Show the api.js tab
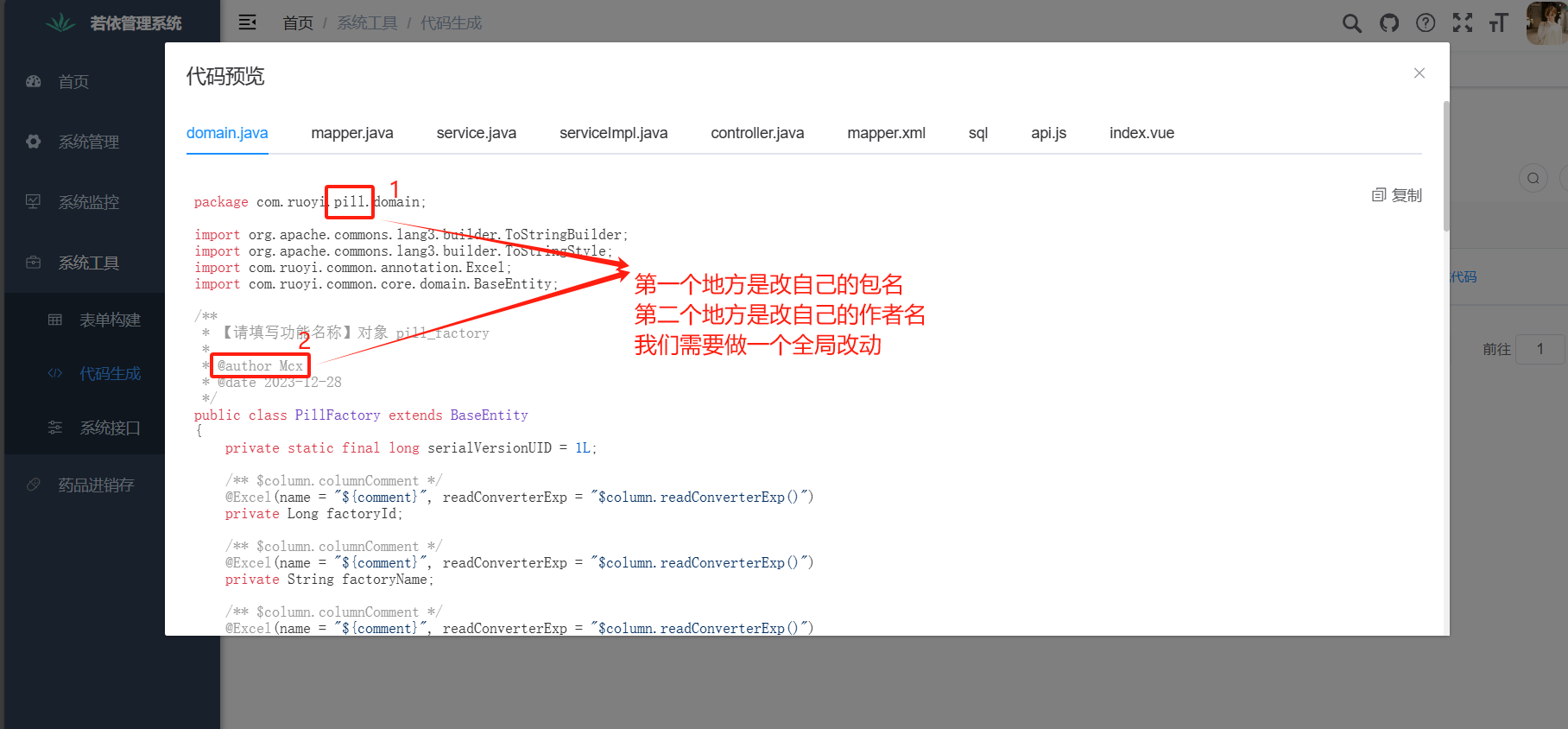This screenshot has width=1568, height=729. [1048, 133]
